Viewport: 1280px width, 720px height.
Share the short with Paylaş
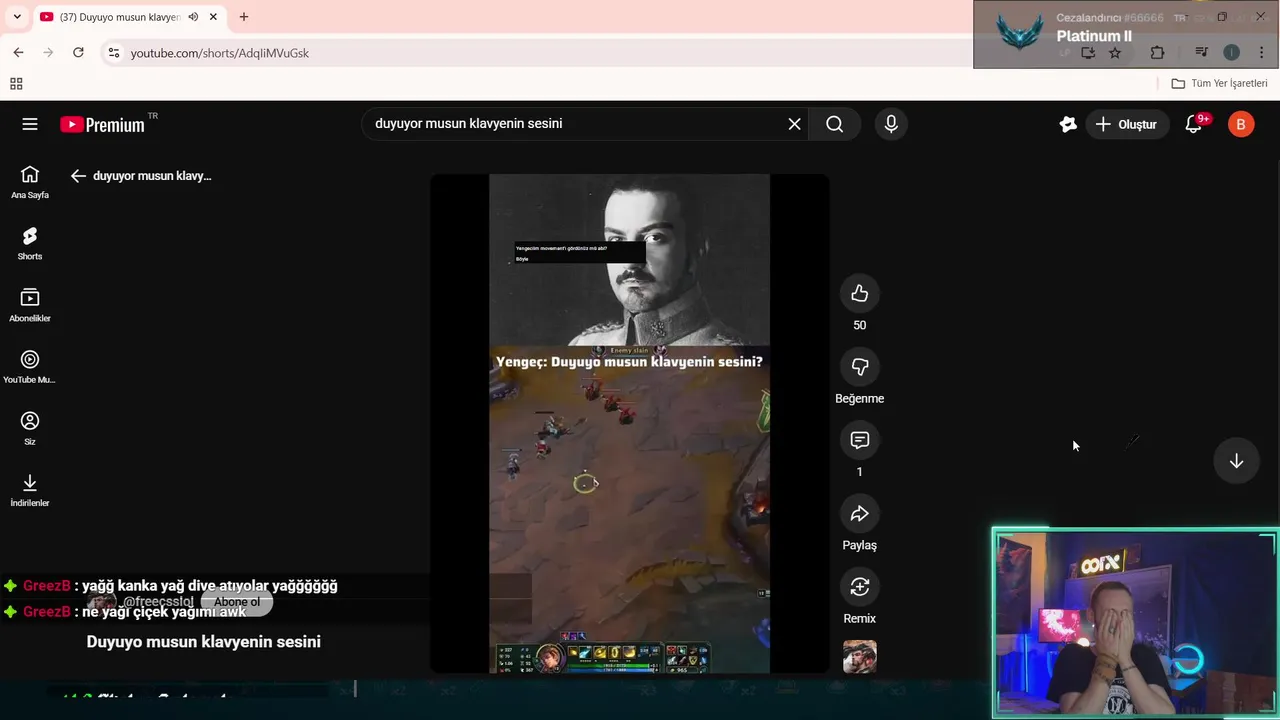[x=859, y=513]
